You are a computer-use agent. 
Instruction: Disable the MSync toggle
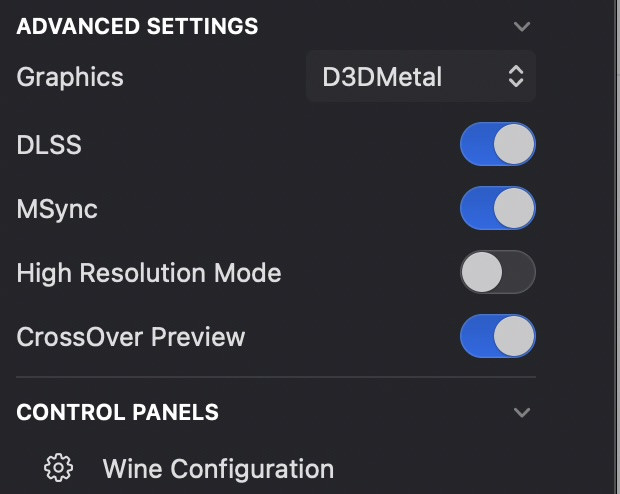[497, 209]
